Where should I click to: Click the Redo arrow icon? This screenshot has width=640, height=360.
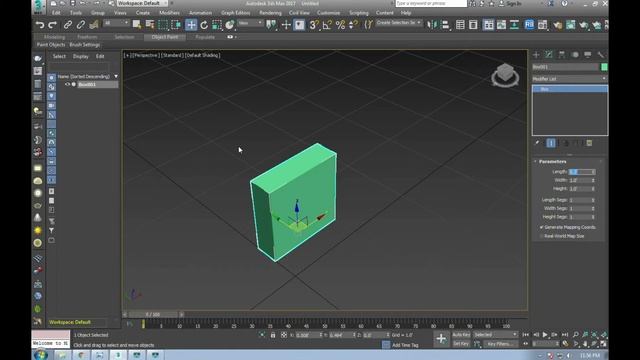(x=53, y=25)
